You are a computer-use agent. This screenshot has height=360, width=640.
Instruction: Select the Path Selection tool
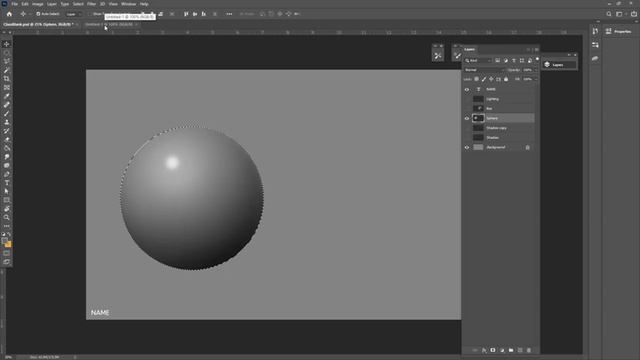pos(7,191)
